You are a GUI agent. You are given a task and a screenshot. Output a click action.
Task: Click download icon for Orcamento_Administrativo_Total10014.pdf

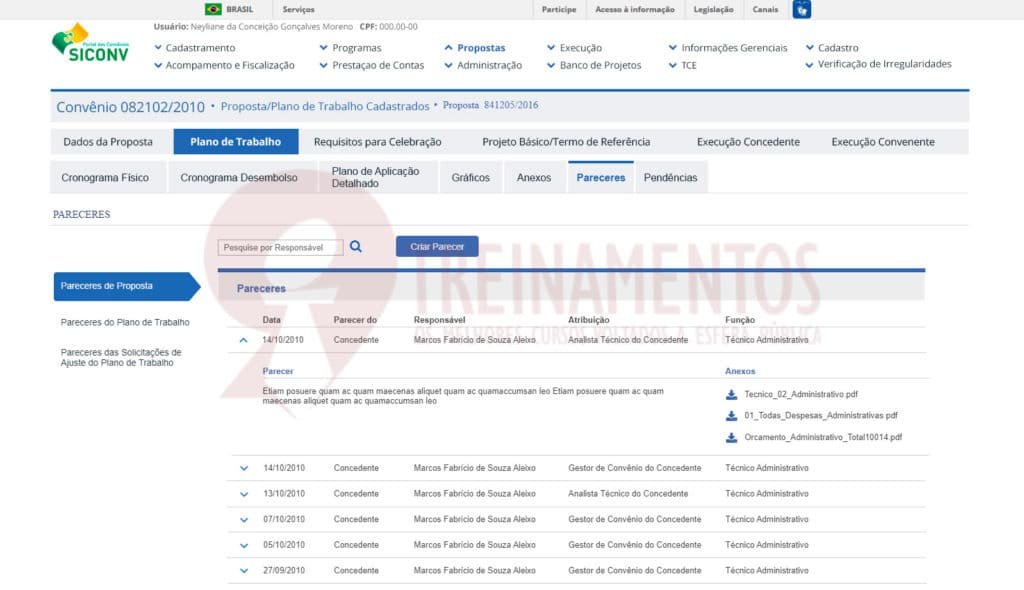point(732,438)
